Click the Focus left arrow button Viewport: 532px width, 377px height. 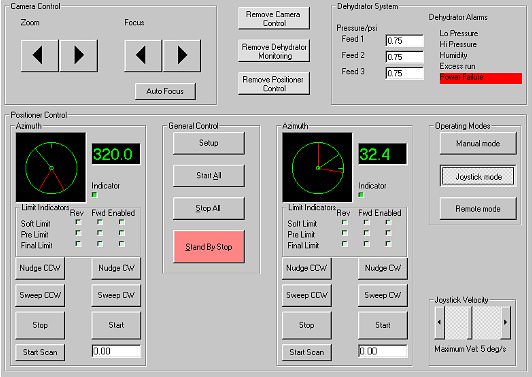pyautogui.click(x=143, y=55)
